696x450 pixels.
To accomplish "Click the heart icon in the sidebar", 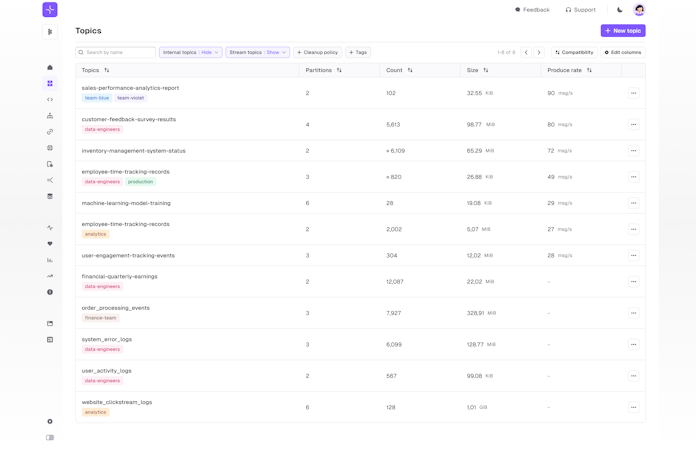I will [50, 244].
